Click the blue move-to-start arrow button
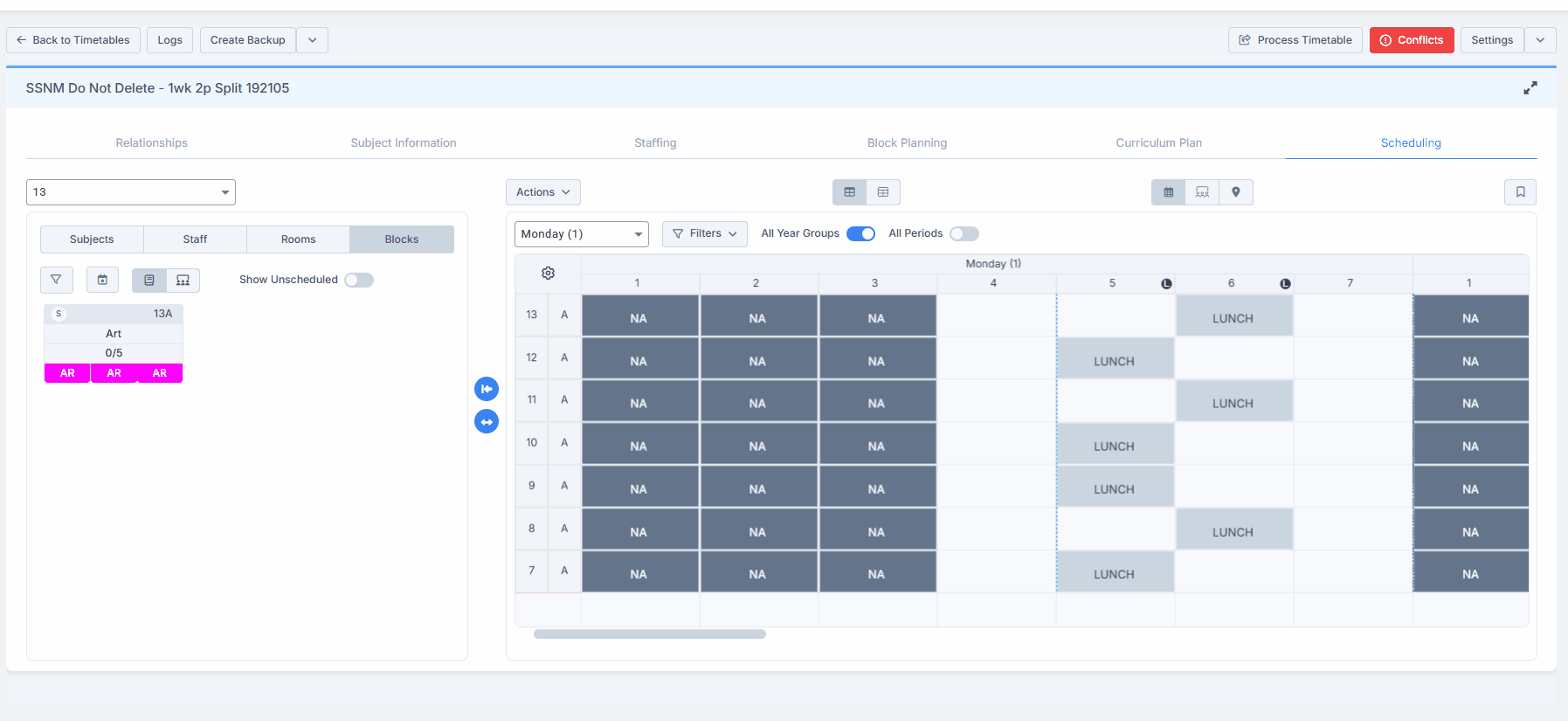The image size is (1568, 721). pyautogui.click(x=487, y=389)
